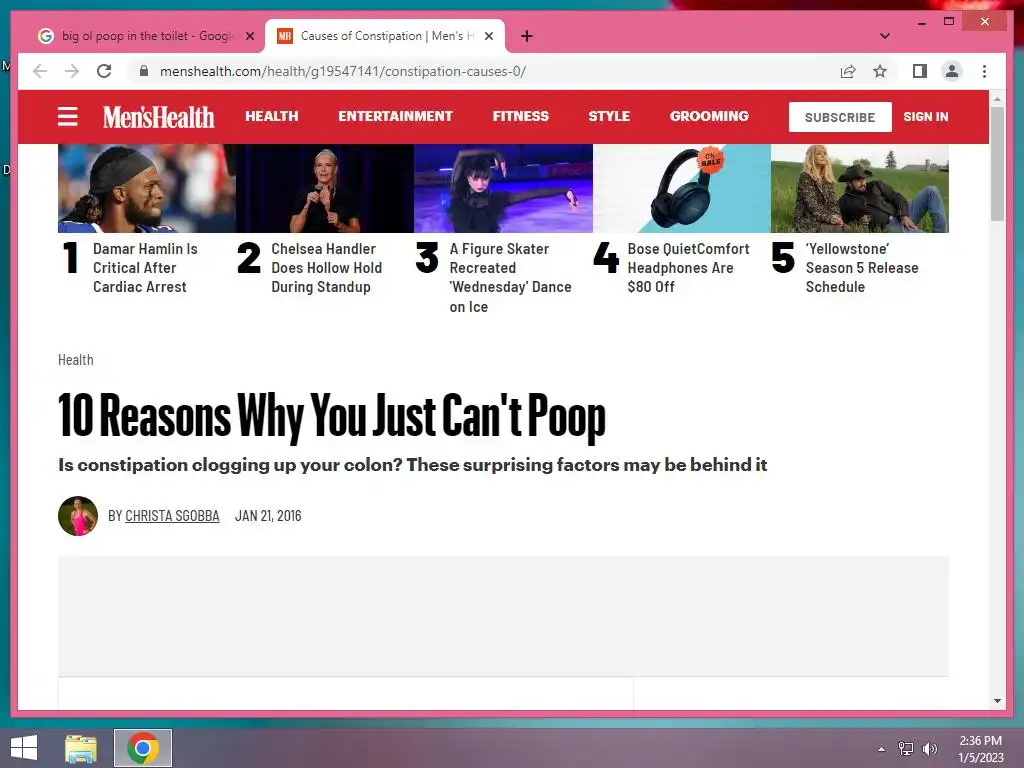This screenshot has height=768, width=1024.
Task: Show hidden system tray icons
Action: point(882,749)
